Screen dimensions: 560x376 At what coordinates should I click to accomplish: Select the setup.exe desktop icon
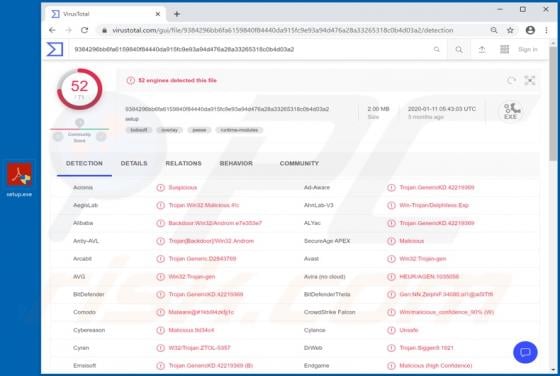pyautogui.click(x=19, y=180)
